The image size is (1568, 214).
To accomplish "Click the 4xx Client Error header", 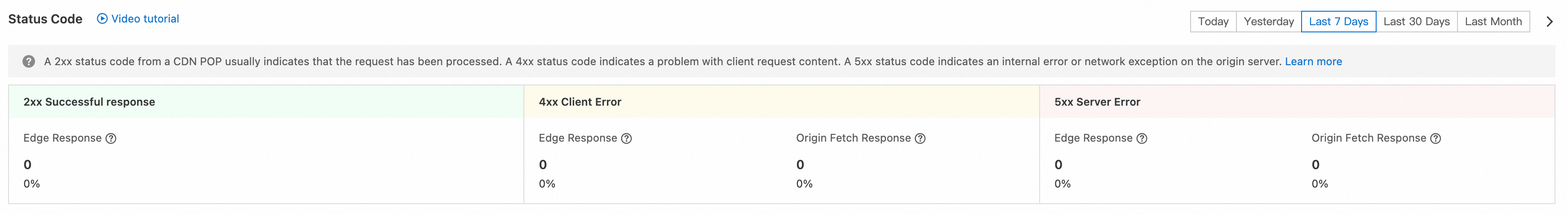I will tap(580, 102).
